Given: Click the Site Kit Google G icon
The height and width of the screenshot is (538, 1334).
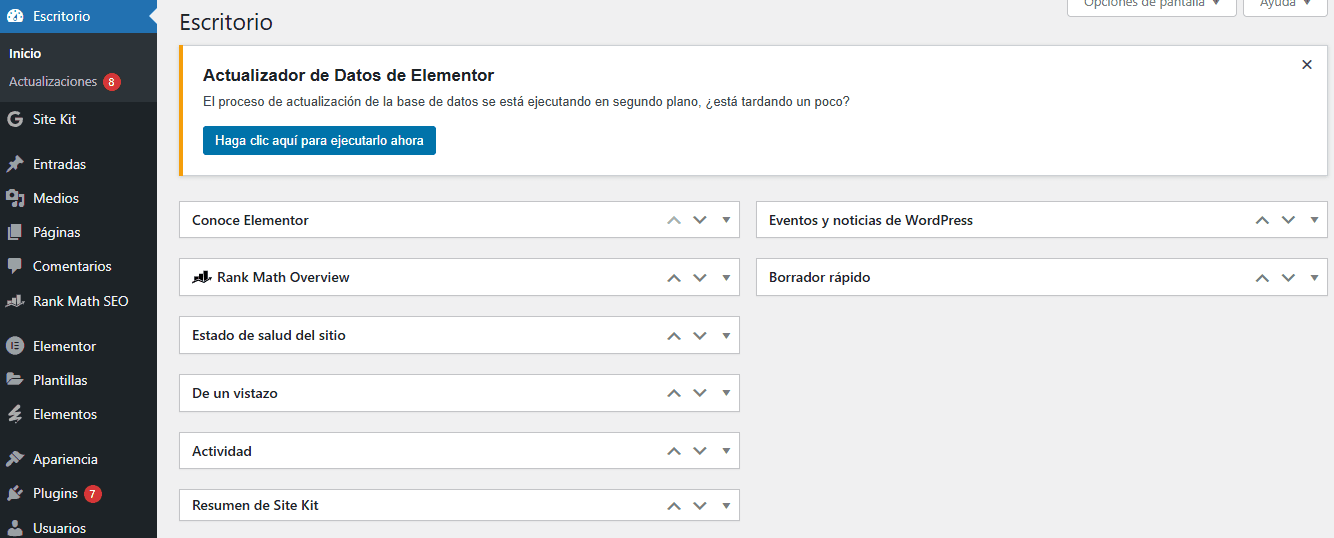Looking at the screenshot, I should click(15, 119).
